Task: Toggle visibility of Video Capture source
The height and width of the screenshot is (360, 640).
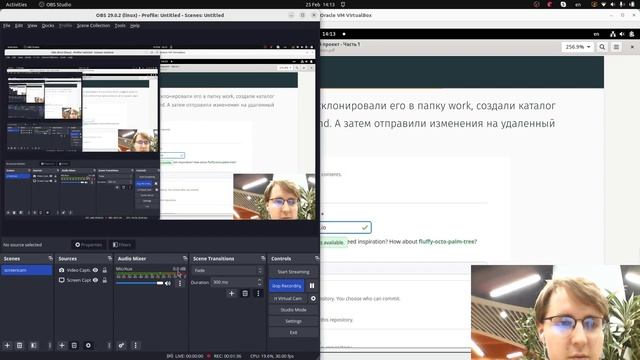Action: [x=95, y=270]
